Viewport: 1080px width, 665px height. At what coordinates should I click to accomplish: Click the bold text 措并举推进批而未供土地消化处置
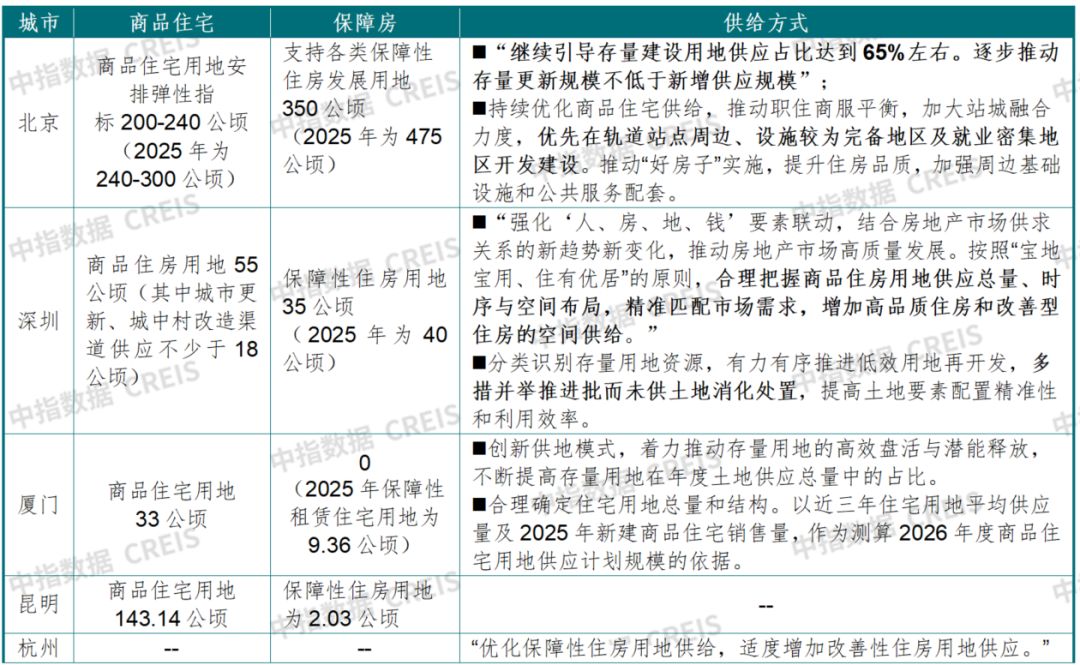634,391
